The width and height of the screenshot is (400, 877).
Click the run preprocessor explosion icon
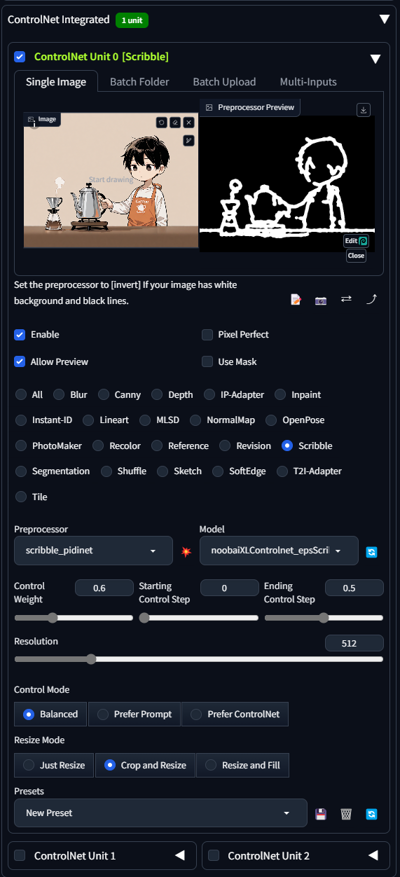(x=186, y=551)
